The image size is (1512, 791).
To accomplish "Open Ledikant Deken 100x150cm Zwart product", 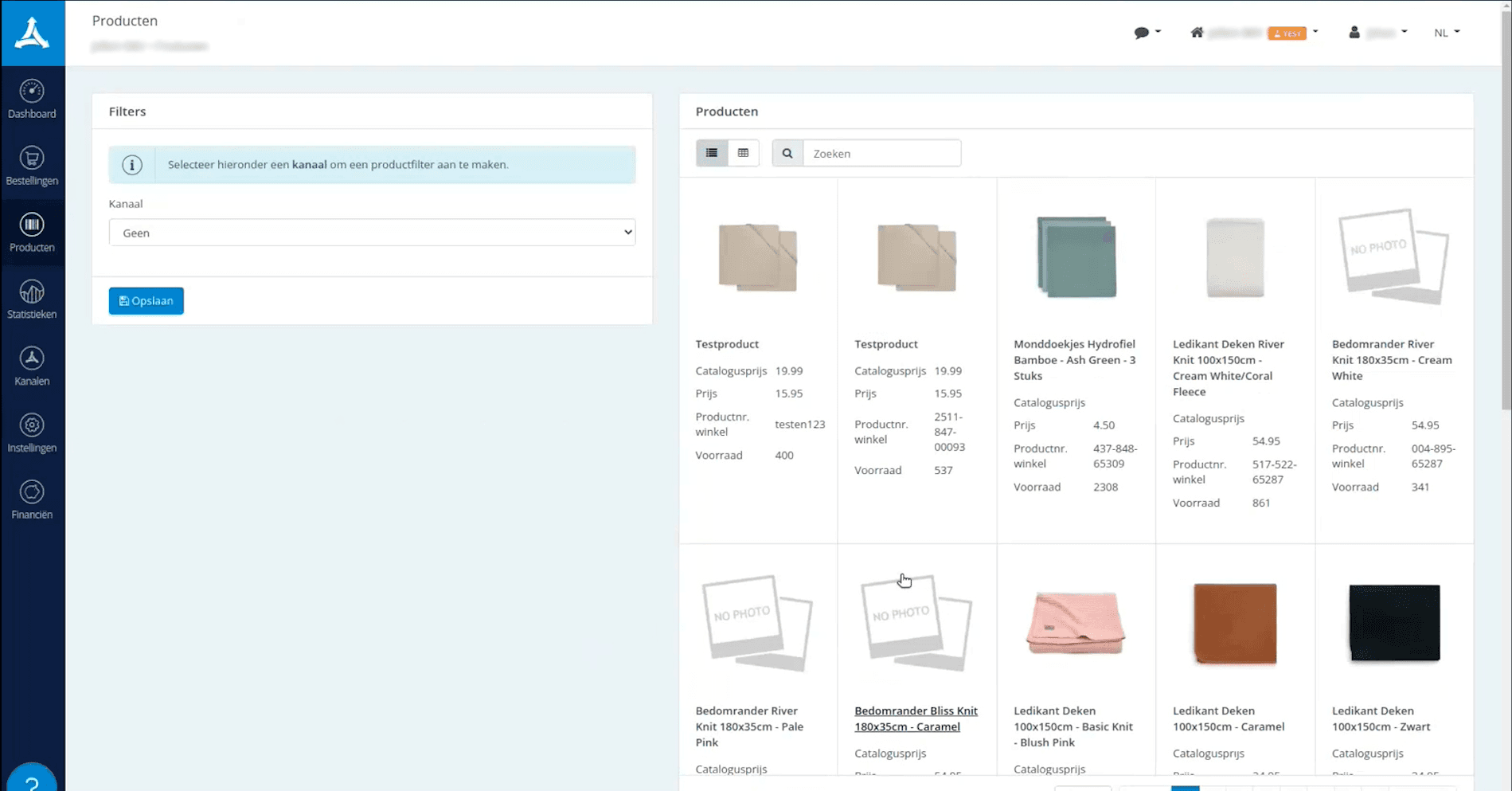I will [1381, 719].
